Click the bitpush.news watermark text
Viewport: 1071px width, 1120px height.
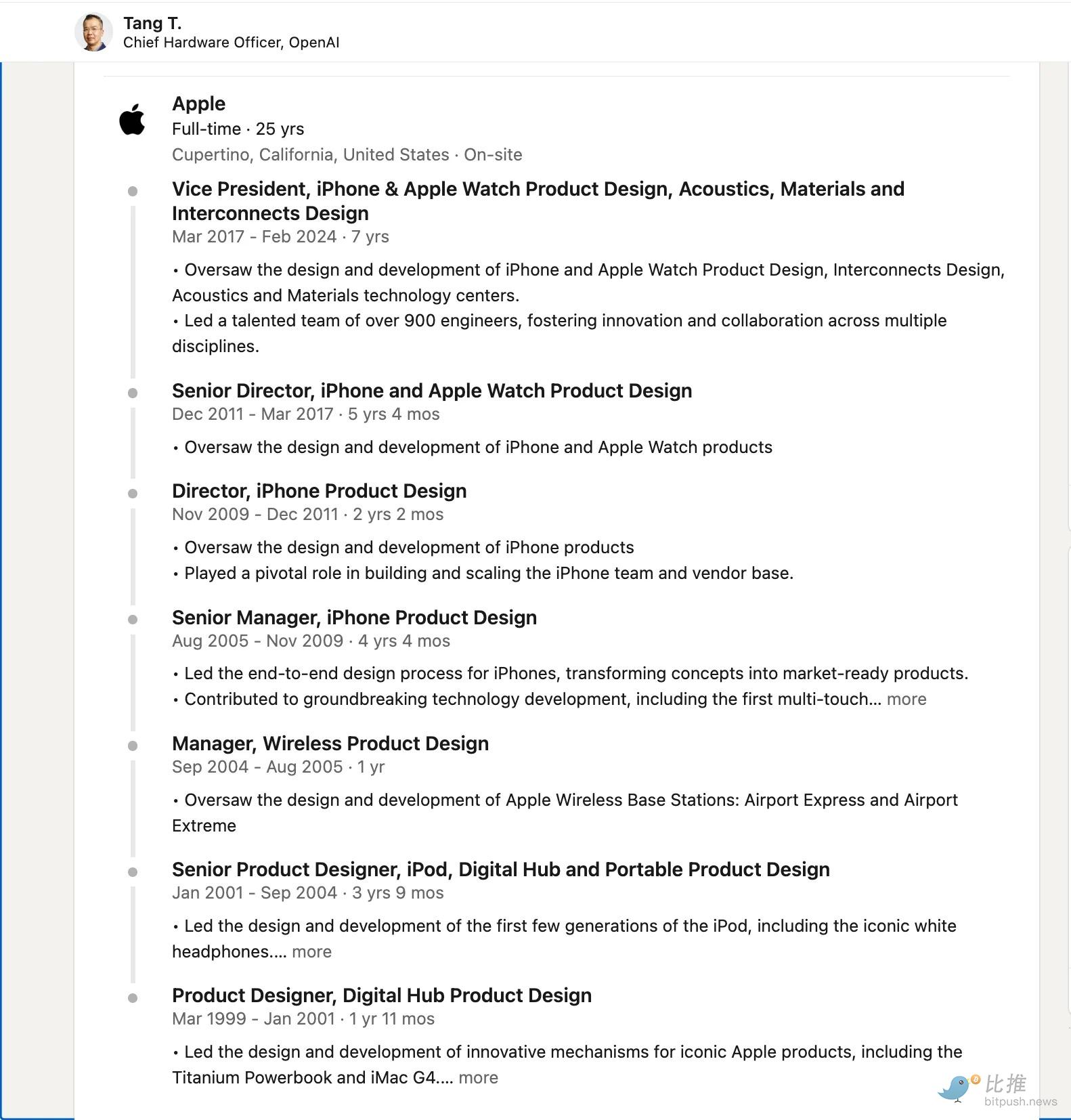[1020, 1102]
